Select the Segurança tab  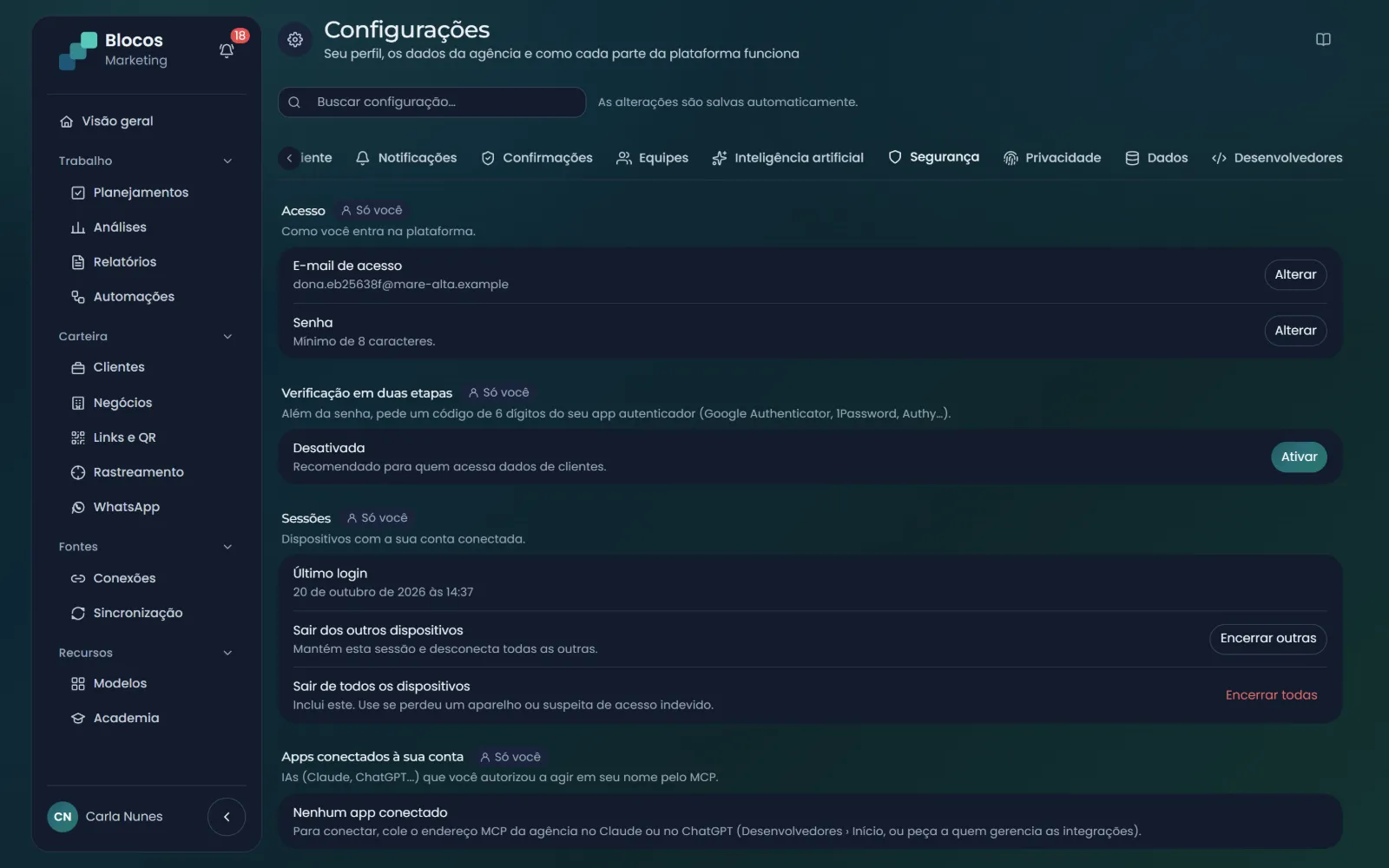click(x=934, y=157)
